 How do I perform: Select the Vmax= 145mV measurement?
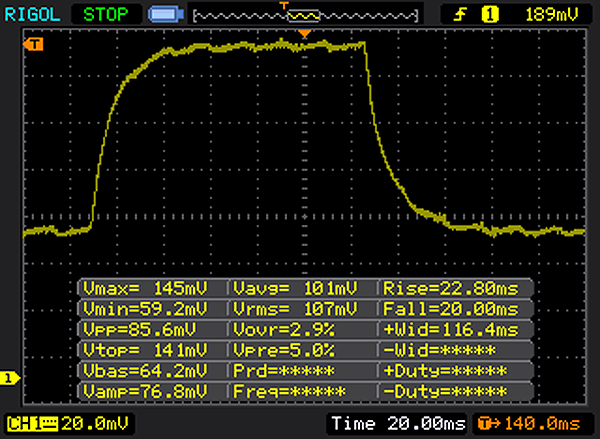[x=152, y=288]
